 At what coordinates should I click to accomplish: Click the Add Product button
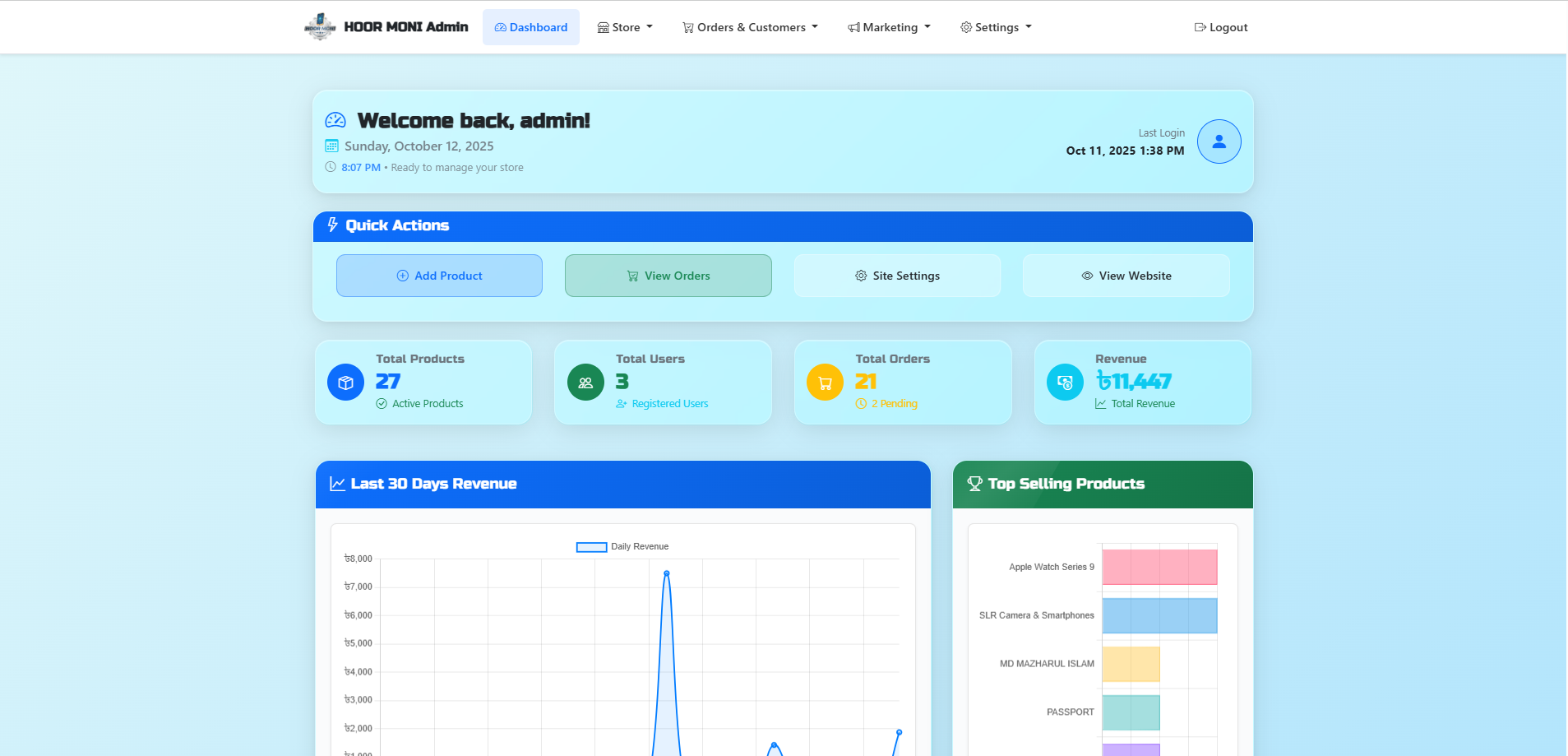[x=439, y=276]
